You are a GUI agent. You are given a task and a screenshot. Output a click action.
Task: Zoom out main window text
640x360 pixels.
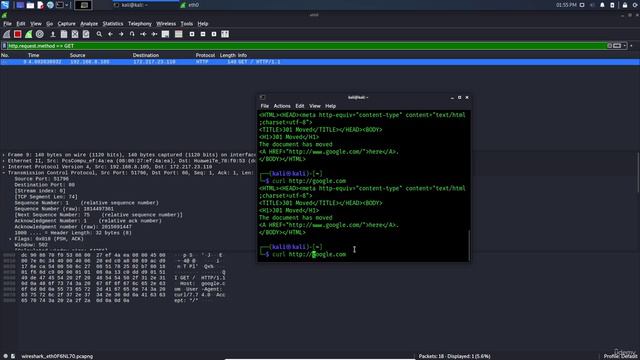(x=203, y=34)
